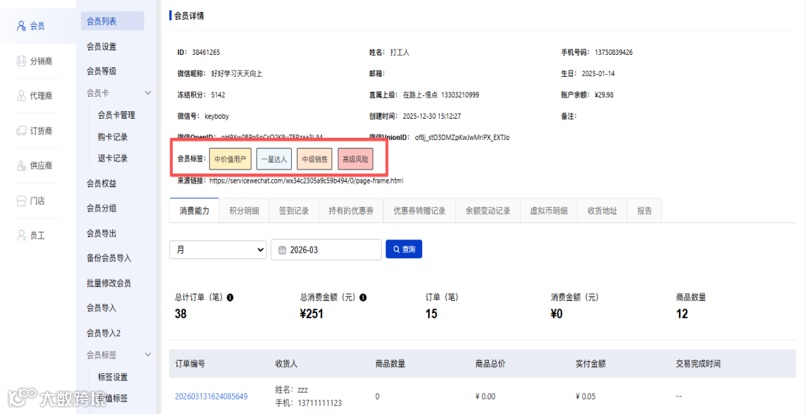Click the 账户余额 value ¥29.98
Image resolution: width=806 pixels, height=414 pixels.
pos(603,95)
